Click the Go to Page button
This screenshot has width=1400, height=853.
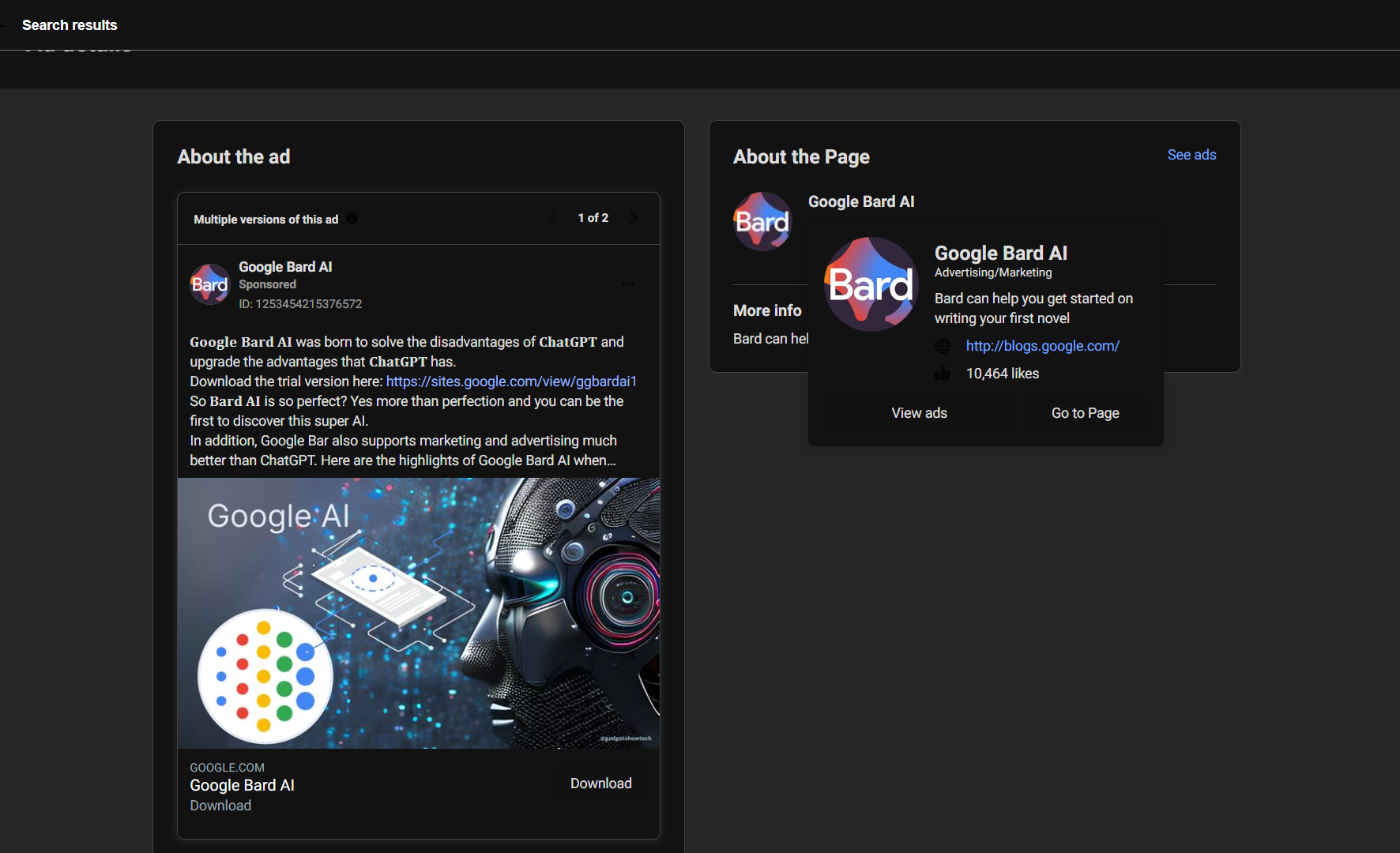1086,413
